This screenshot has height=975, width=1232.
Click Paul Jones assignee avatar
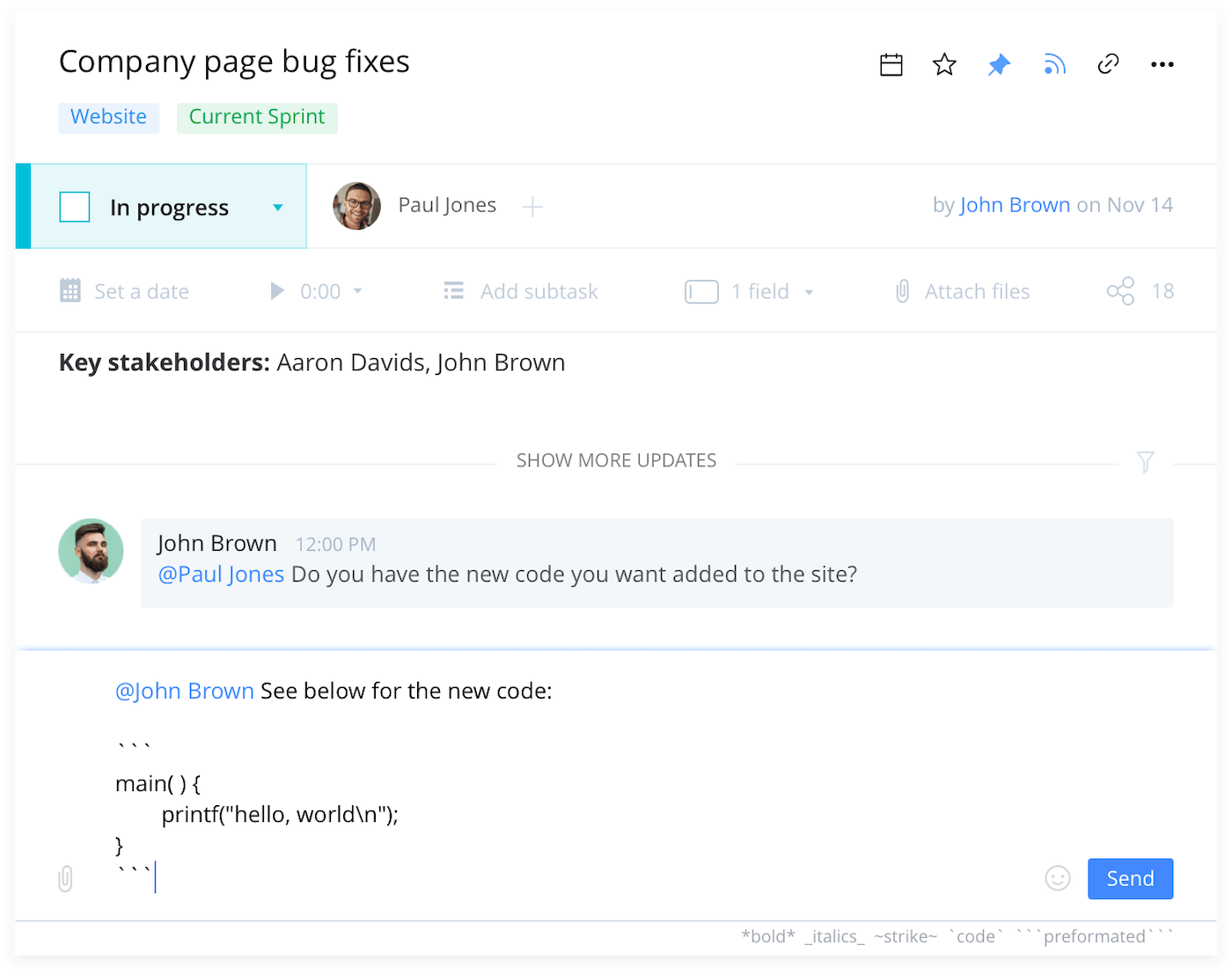click(x=356, y=206)
